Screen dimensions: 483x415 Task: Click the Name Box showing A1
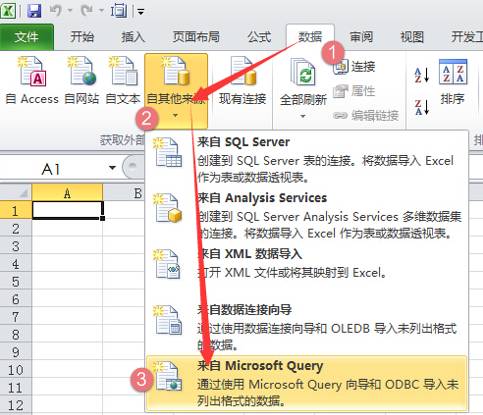point(52,169)
